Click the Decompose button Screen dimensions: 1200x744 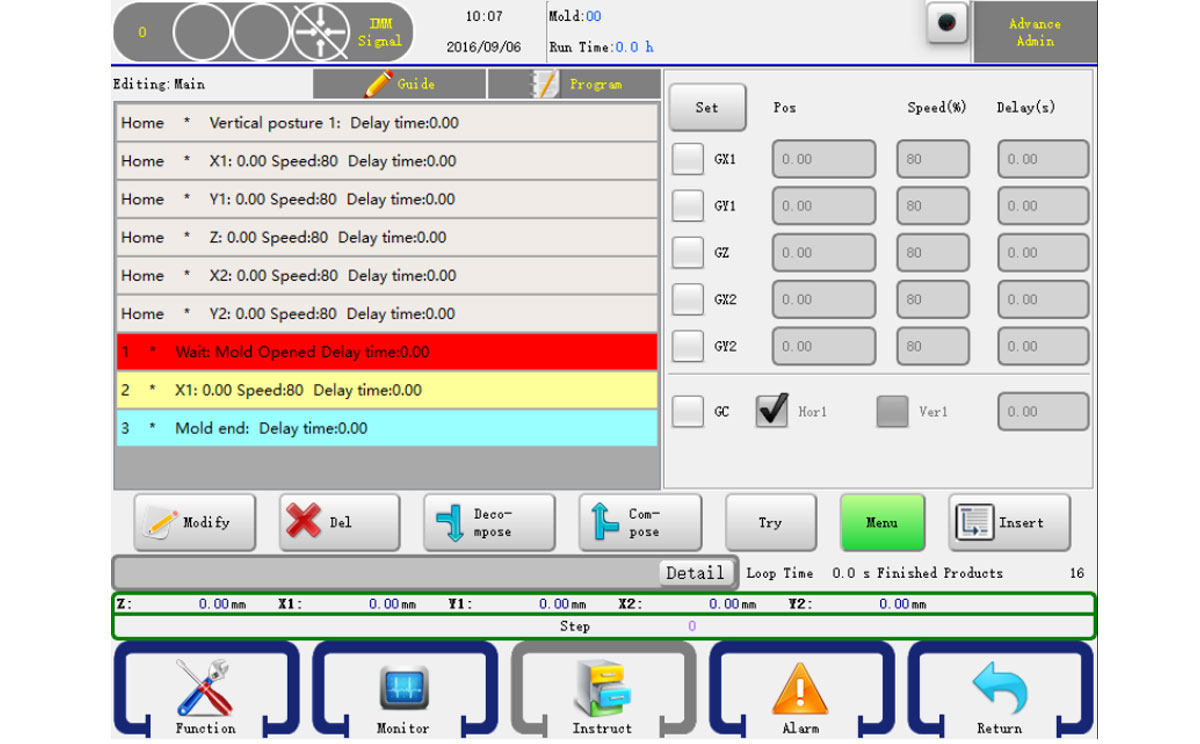pos(488,522)
